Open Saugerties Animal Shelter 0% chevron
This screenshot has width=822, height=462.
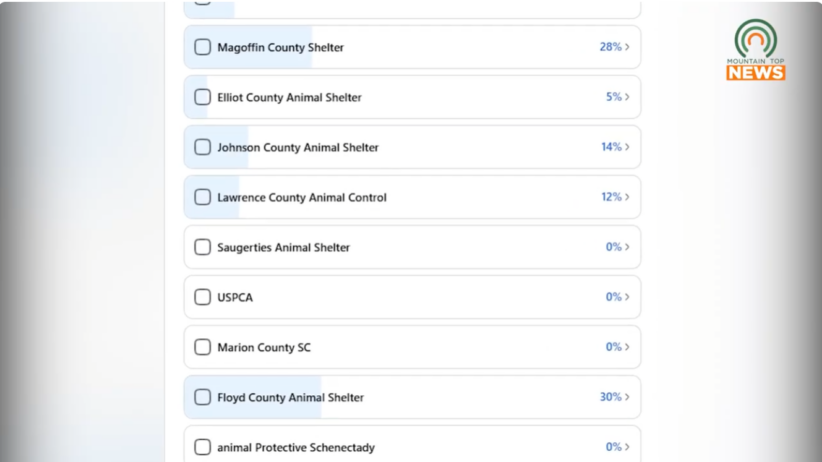(627, 247)
